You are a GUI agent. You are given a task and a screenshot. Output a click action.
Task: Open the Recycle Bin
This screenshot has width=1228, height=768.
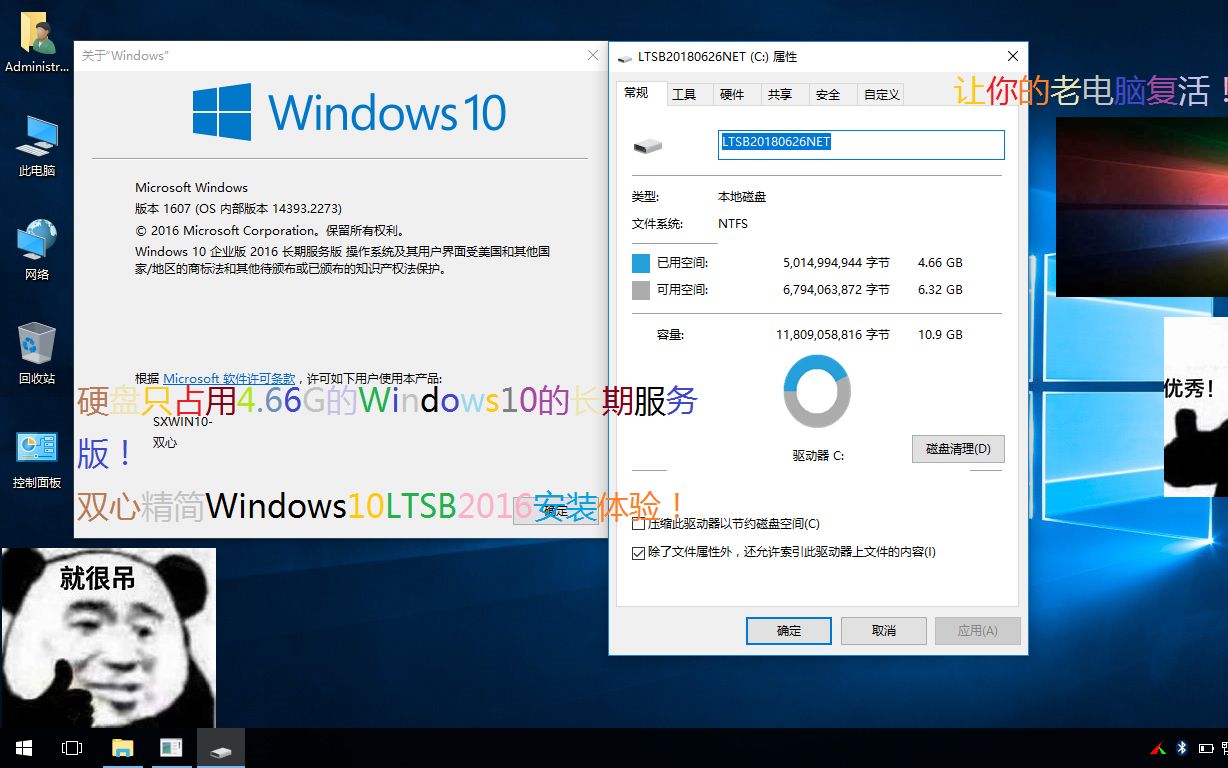[x=36, y=350]
